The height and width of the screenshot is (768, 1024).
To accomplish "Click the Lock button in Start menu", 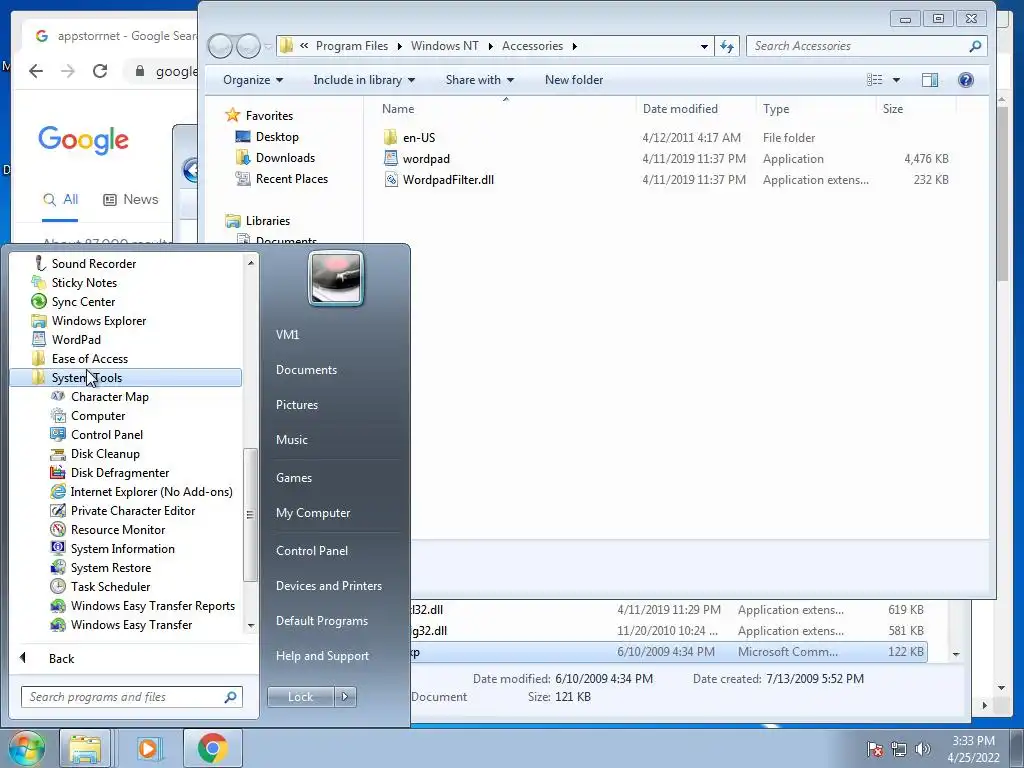I will [300, 697].
